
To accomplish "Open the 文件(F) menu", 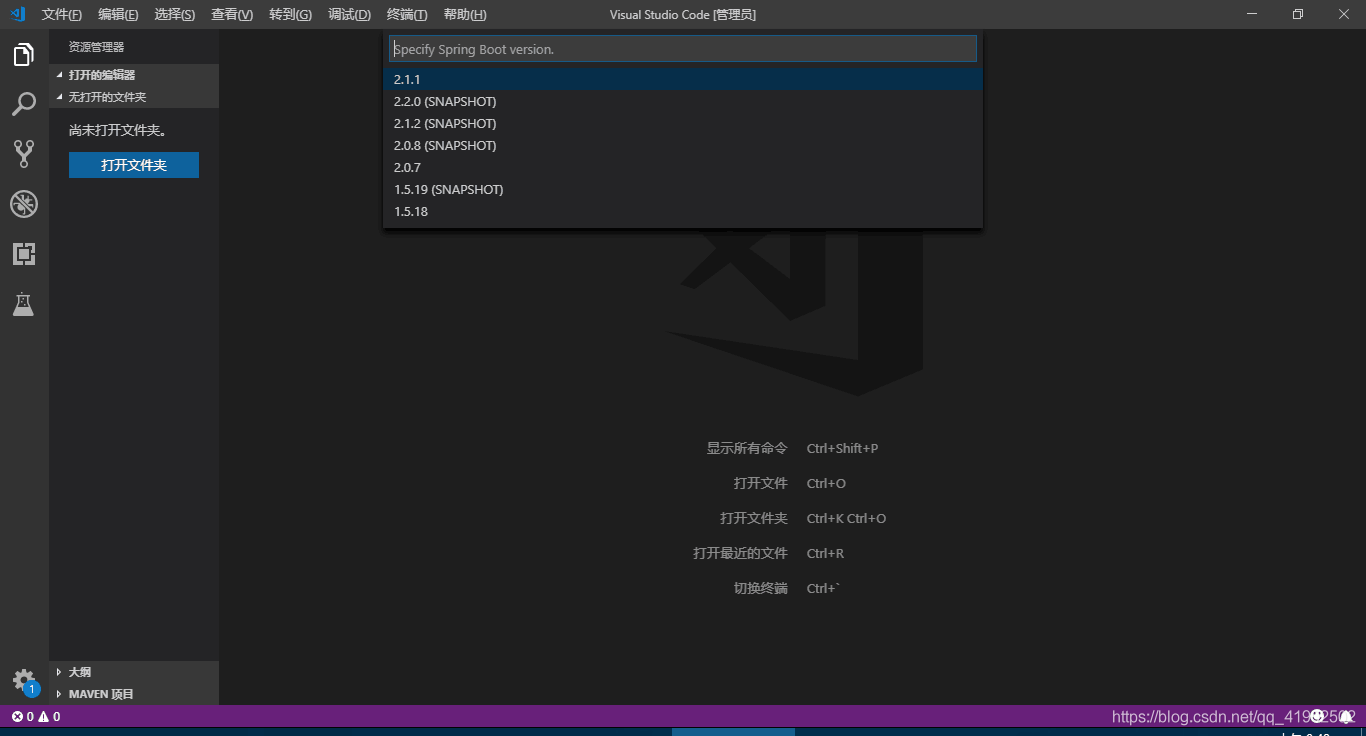I will [x=62, y=14].
